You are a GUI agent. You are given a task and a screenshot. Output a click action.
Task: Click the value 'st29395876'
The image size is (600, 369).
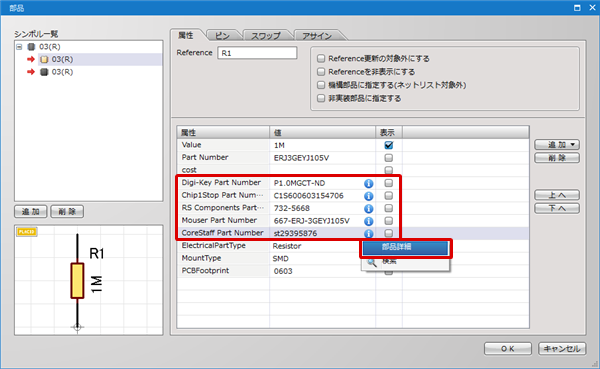point(295,233)
